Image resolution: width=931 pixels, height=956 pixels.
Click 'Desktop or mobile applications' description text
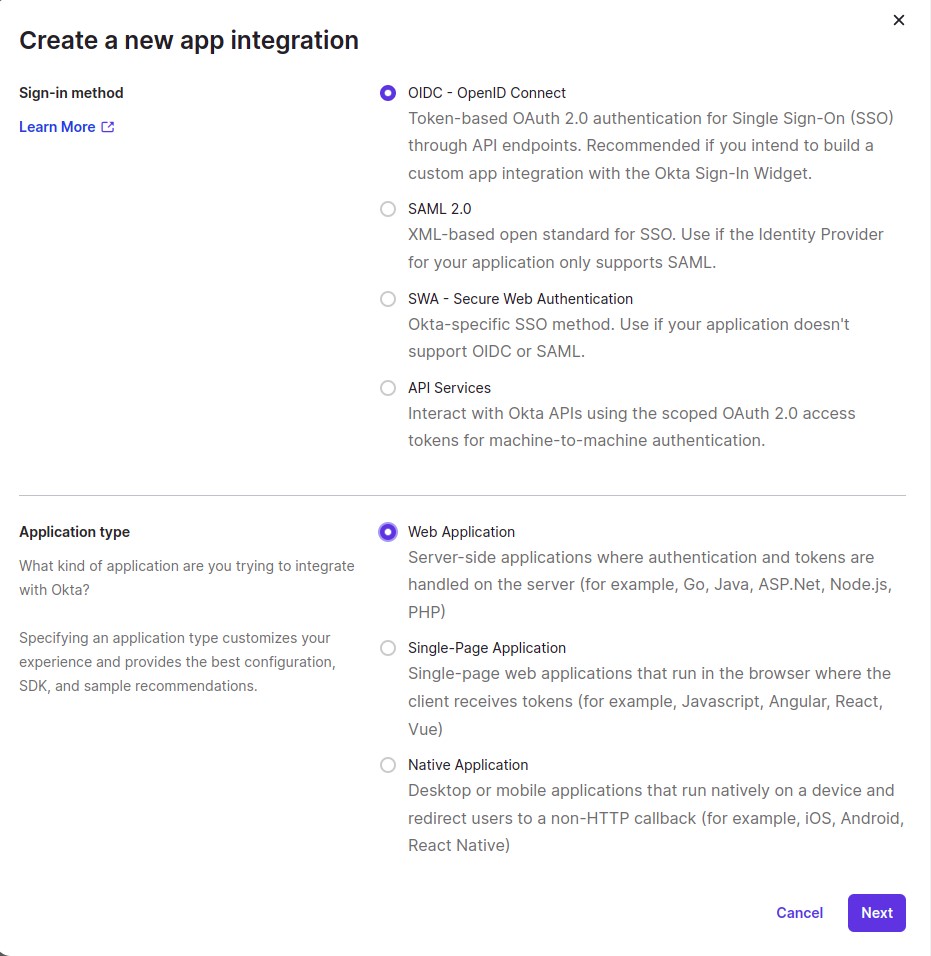pos(656,818)
